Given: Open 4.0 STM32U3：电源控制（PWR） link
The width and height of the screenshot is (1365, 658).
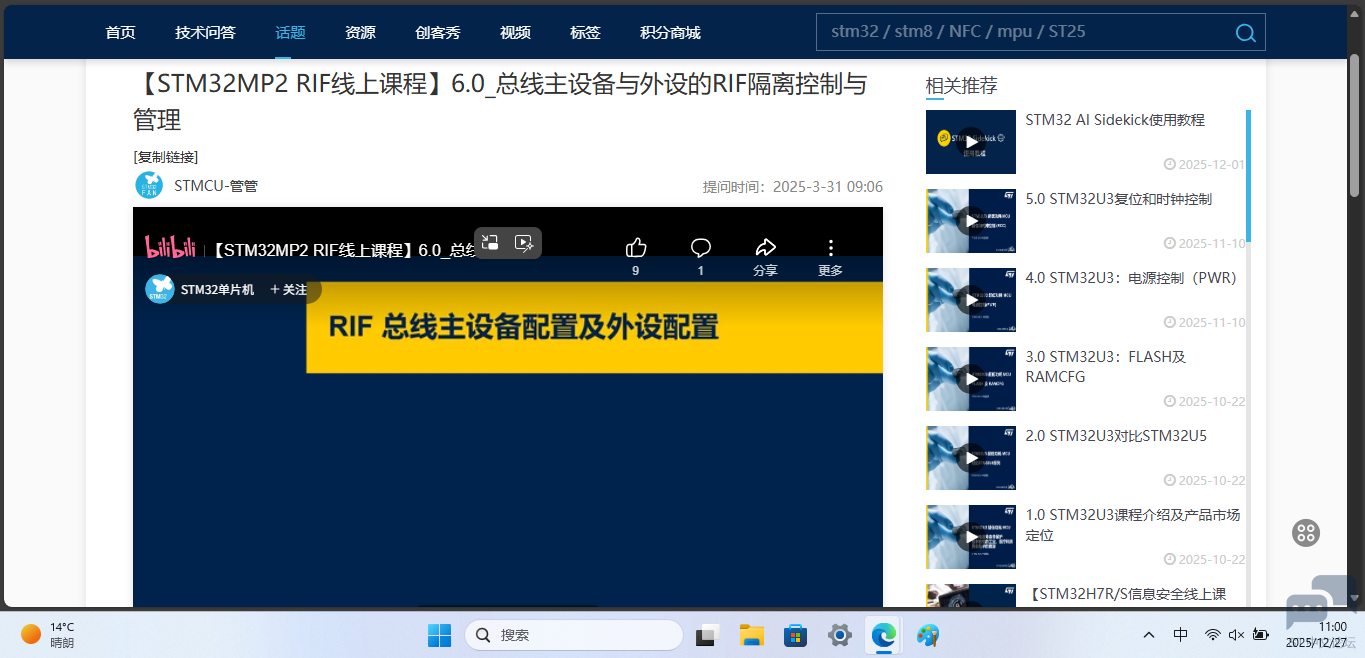Looking at the screenshot, I should tap(1131, 278).
